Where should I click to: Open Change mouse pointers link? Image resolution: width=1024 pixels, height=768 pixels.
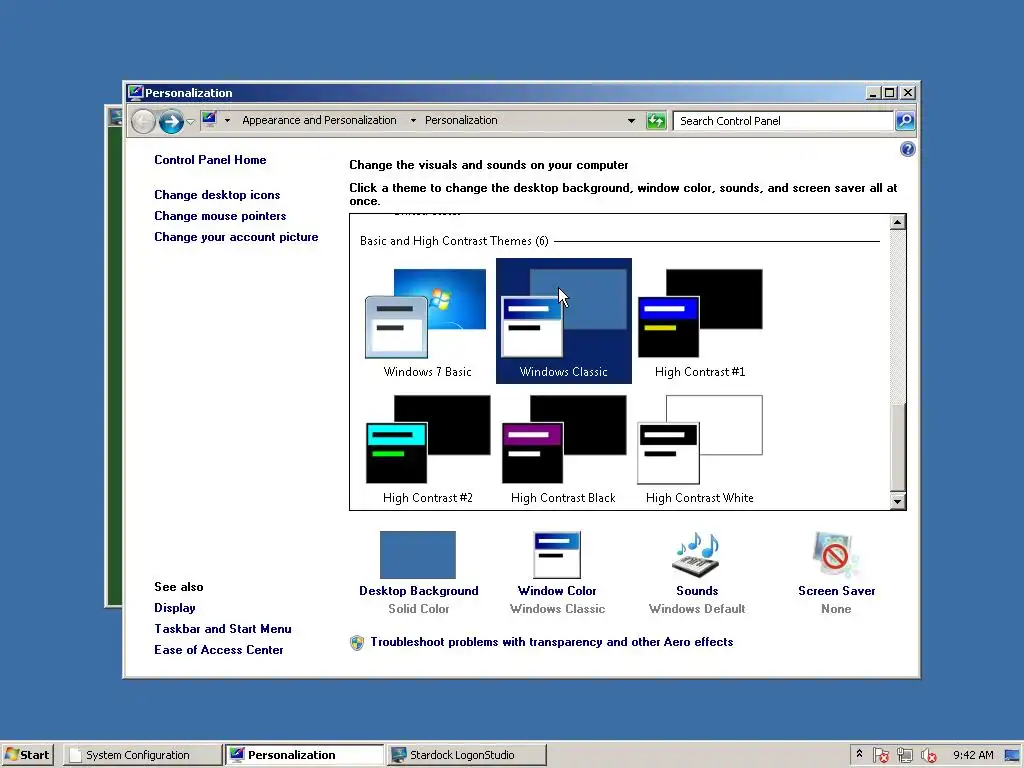(x=220, y=216)
